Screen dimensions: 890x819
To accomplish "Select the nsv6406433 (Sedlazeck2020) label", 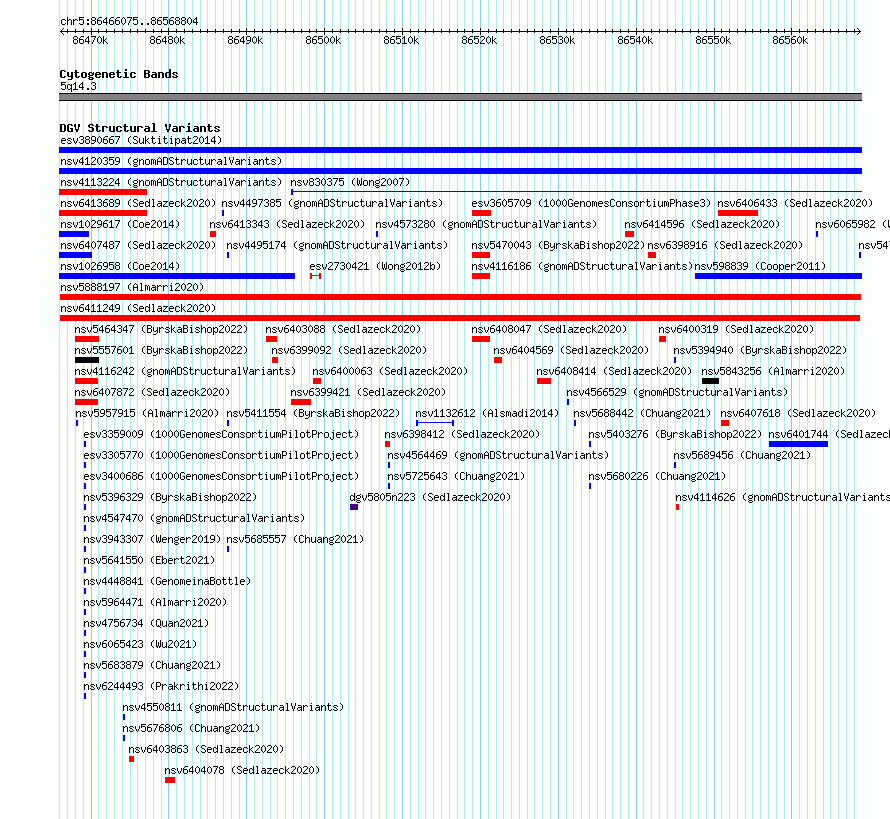I will (795, 203).
